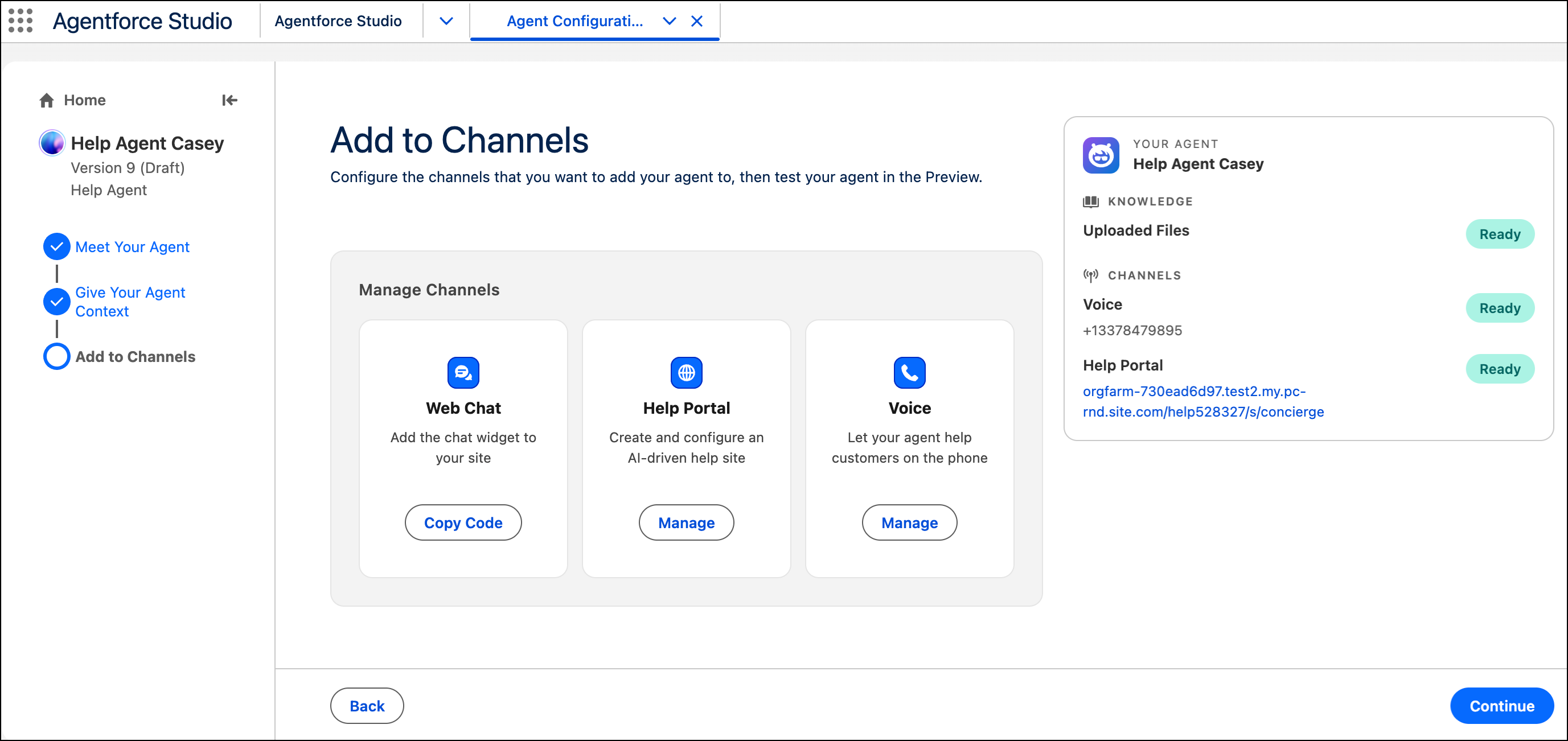This screenshot has width=1568, height=741.
Task: Click Copy Code for Web Chat
Action: pos(463,522)
